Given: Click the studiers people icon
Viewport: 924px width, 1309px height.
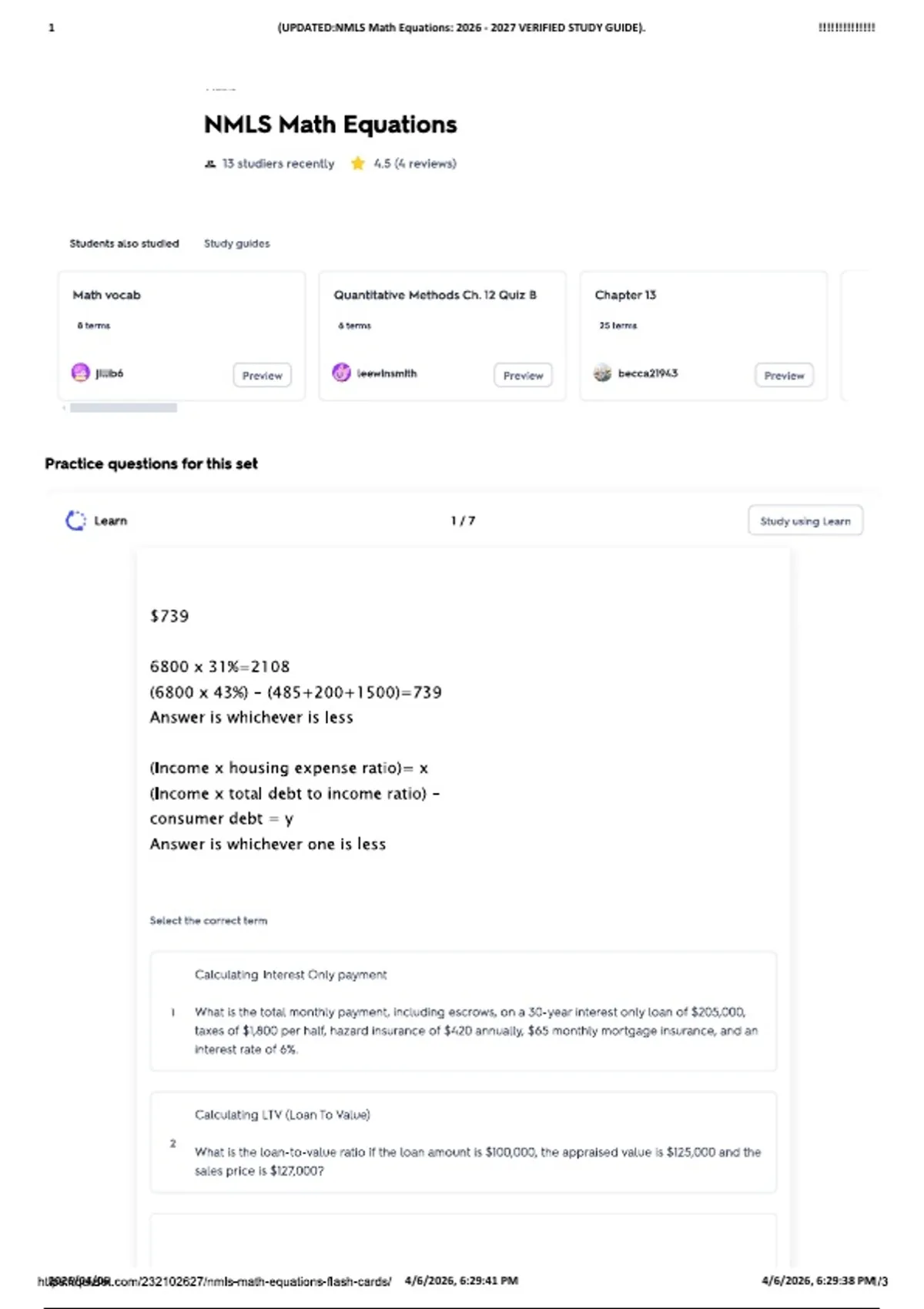Looking at the screenshot, I should 210,164.
